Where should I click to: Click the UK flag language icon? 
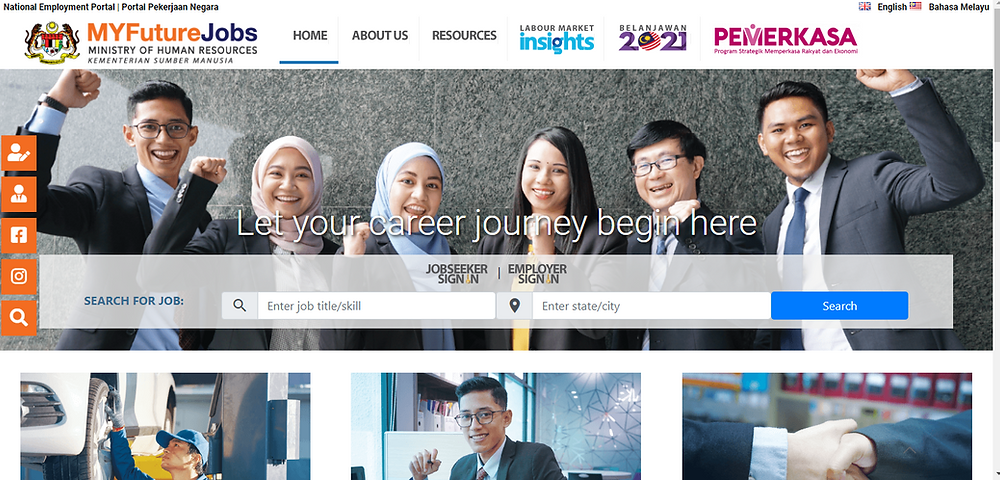pos(865,6)
